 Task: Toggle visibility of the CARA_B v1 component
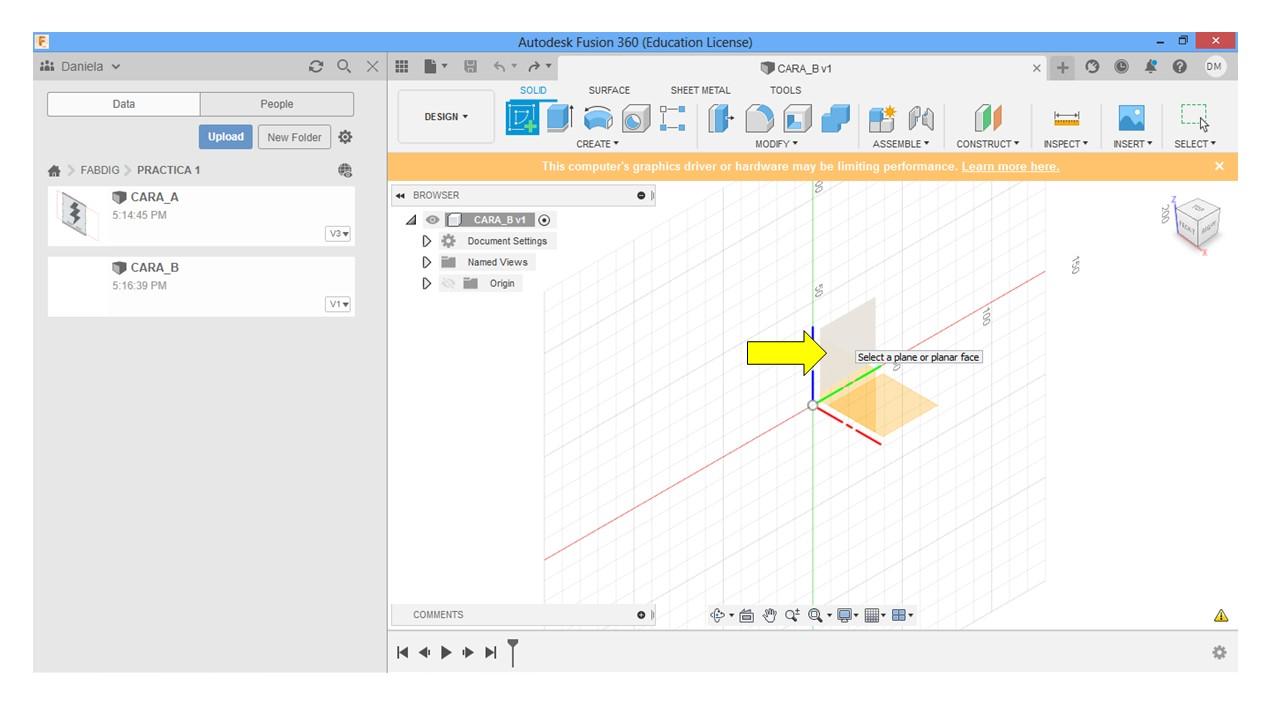pyautogui.click(x=433, y=220)
